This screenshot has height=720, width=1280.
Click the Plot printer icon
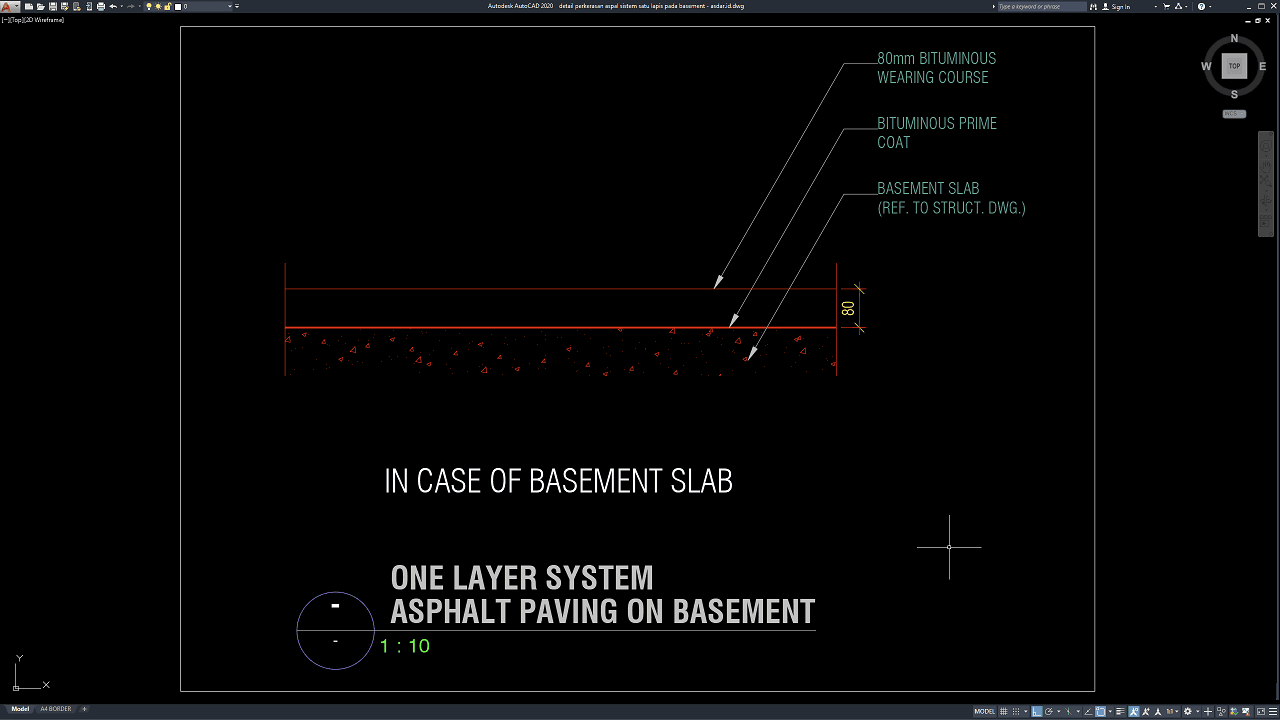tap(100, 6)
